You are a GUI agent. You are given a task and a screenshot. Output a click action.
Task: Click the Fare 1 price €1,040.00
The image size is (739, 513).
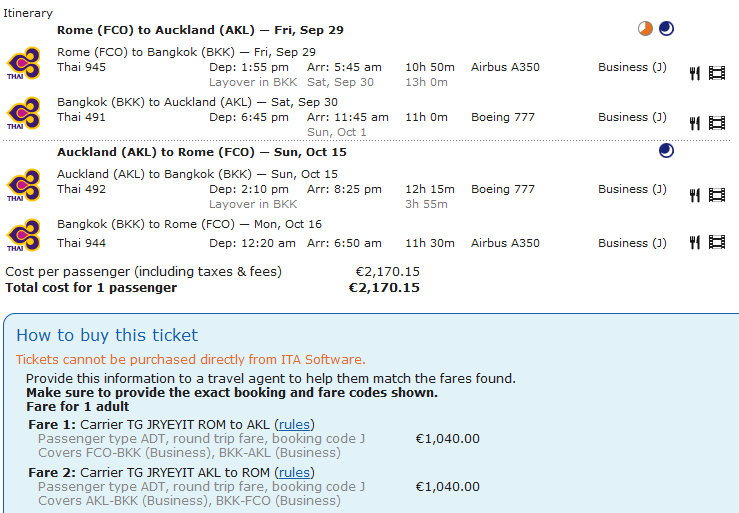pyautogui.click(x=447, y=438)
